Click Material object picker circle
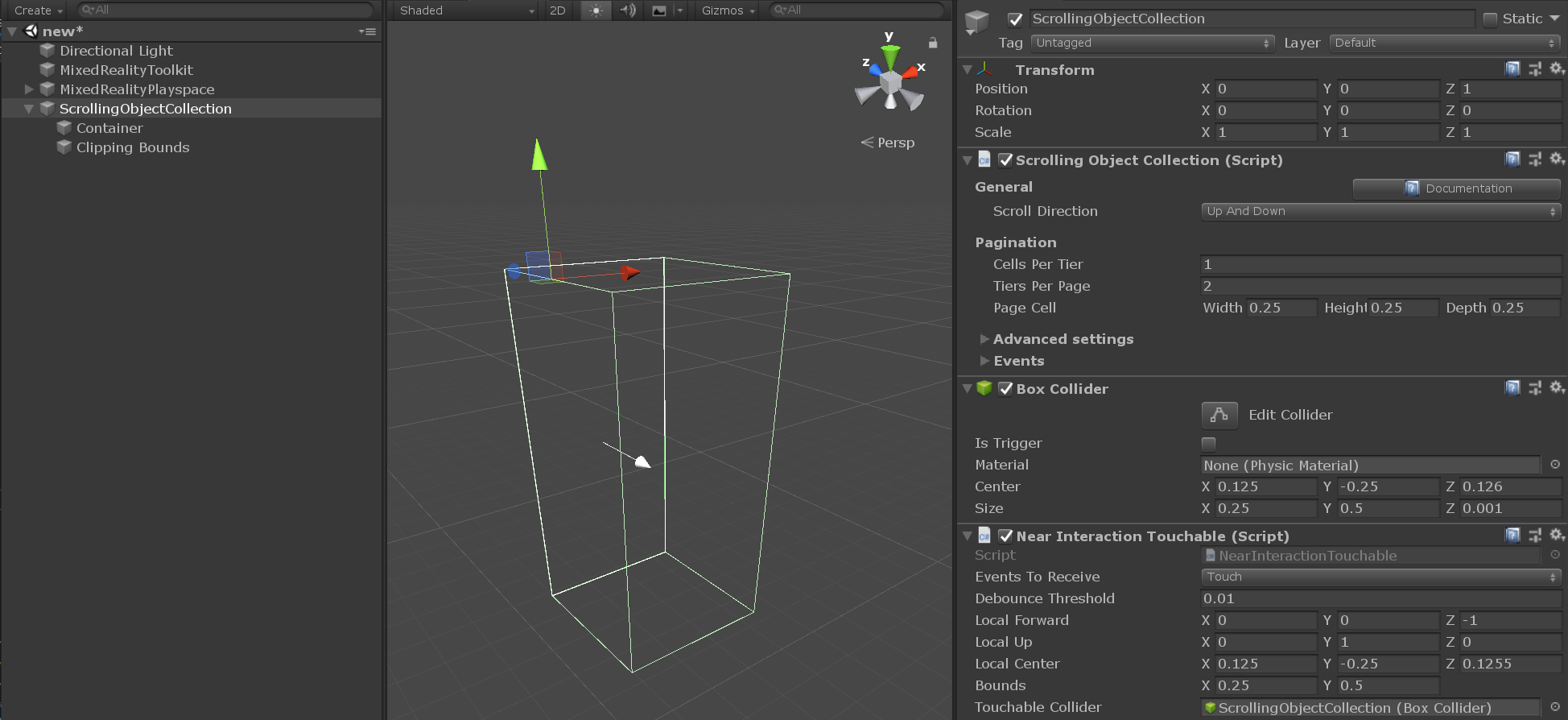 pos(1555,465)
